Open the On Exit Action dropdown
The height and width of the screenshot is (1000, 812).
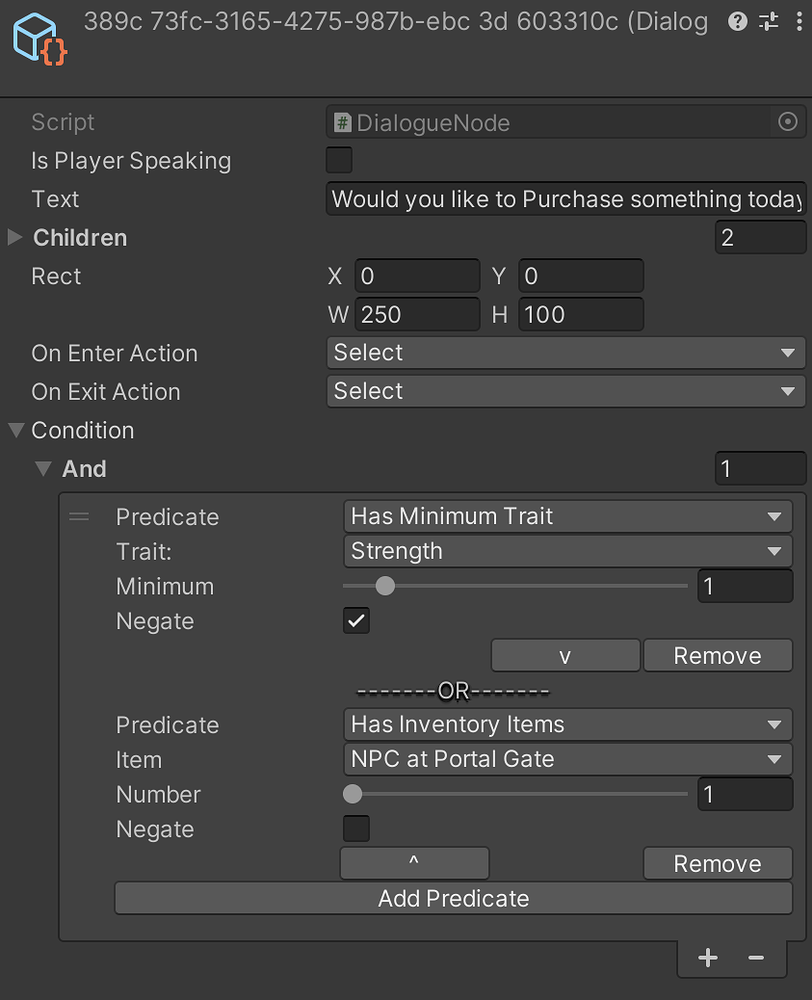coord(566,391)
